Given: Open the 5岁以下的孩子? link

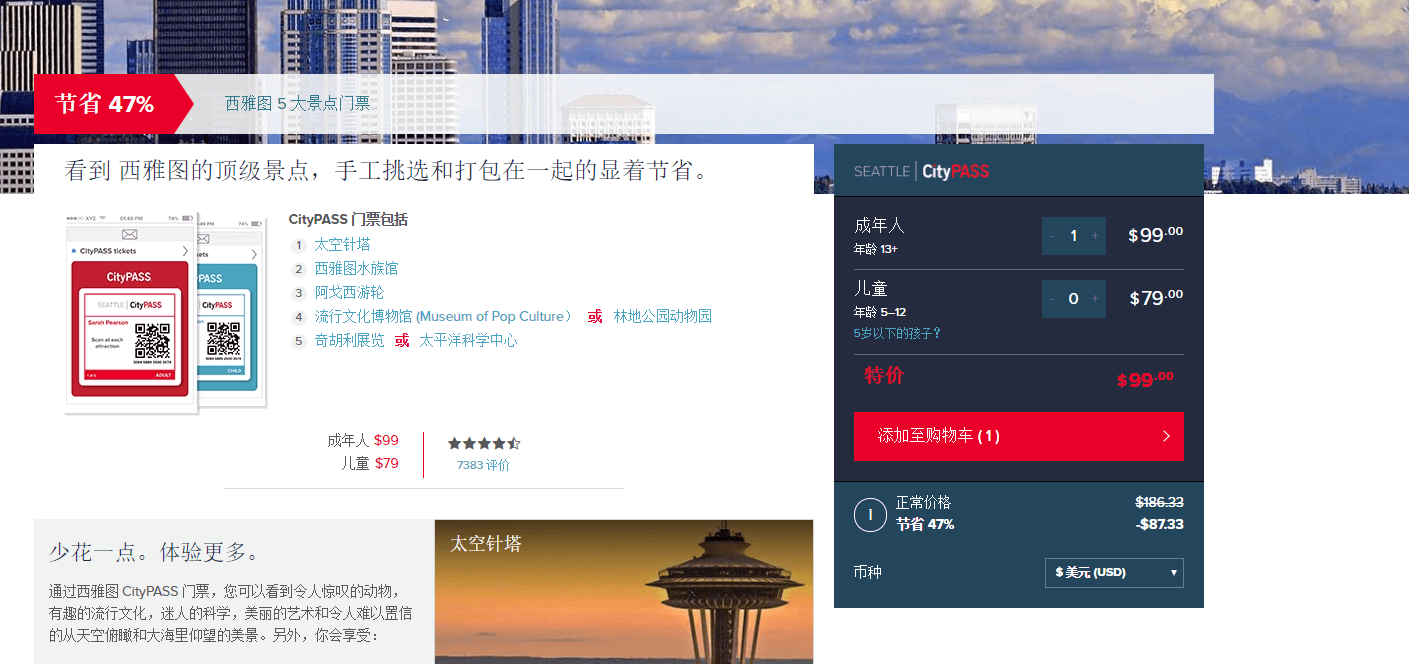Looking at the screenshot, I should click(897, 333).
